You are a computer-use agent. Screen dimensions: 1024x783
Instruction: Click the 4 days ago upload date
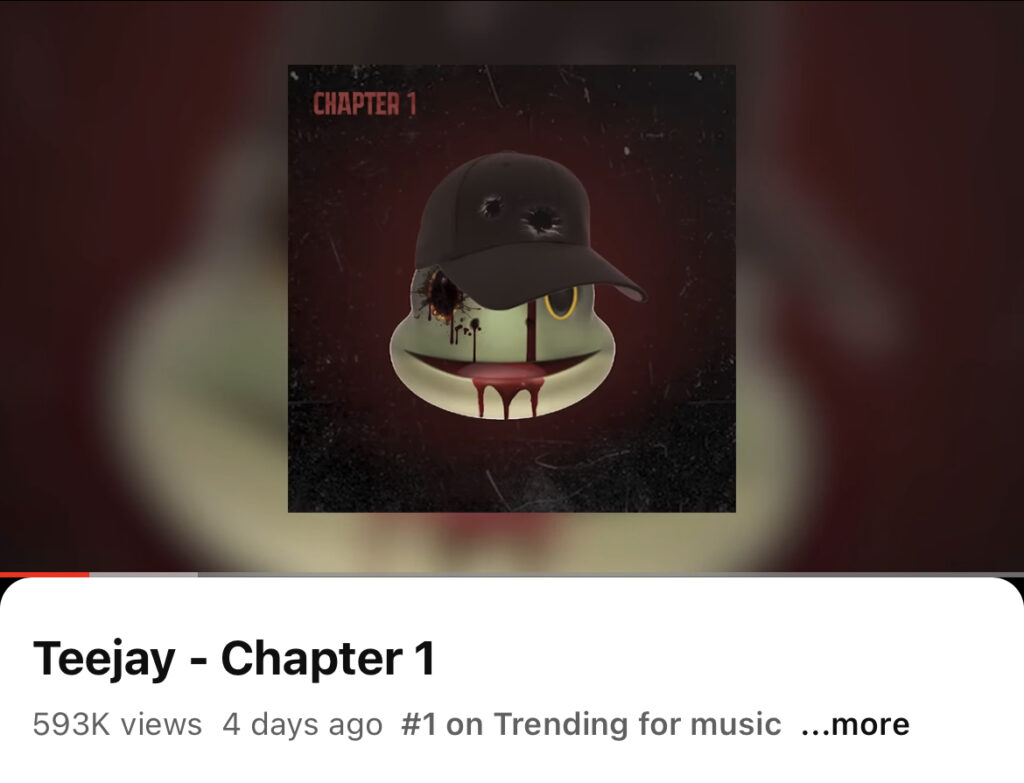point(302,724)
